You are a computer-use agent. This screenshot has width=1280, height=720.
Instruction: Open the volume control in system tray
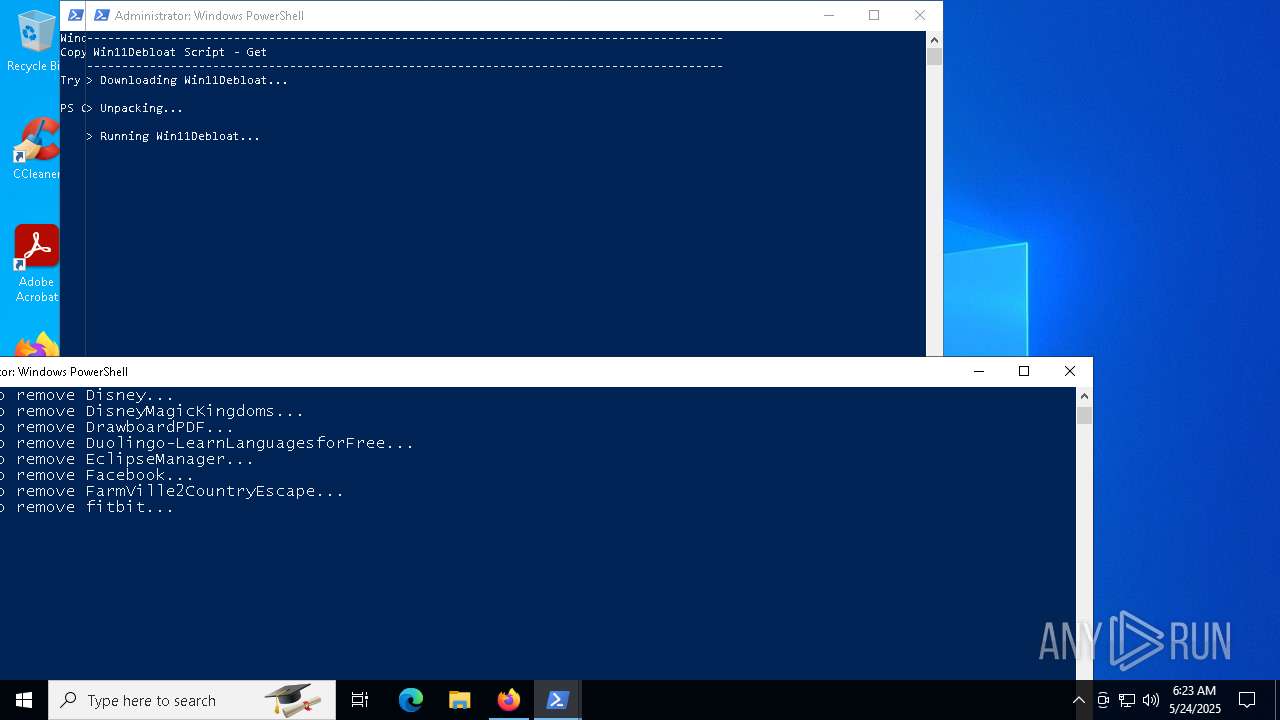tap(1151, 700)
